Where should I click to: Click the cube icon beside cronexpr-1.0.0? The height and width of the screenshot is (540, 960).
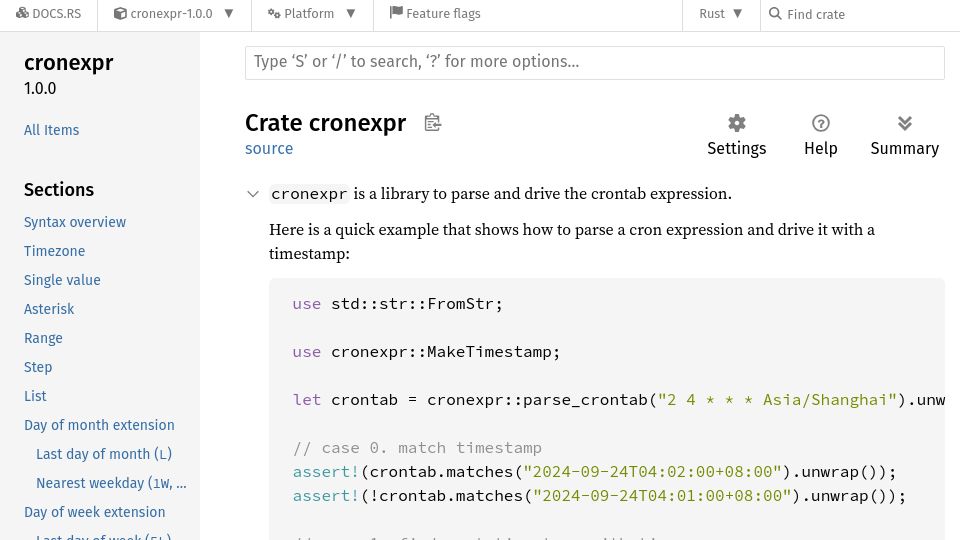pos(120,13)
